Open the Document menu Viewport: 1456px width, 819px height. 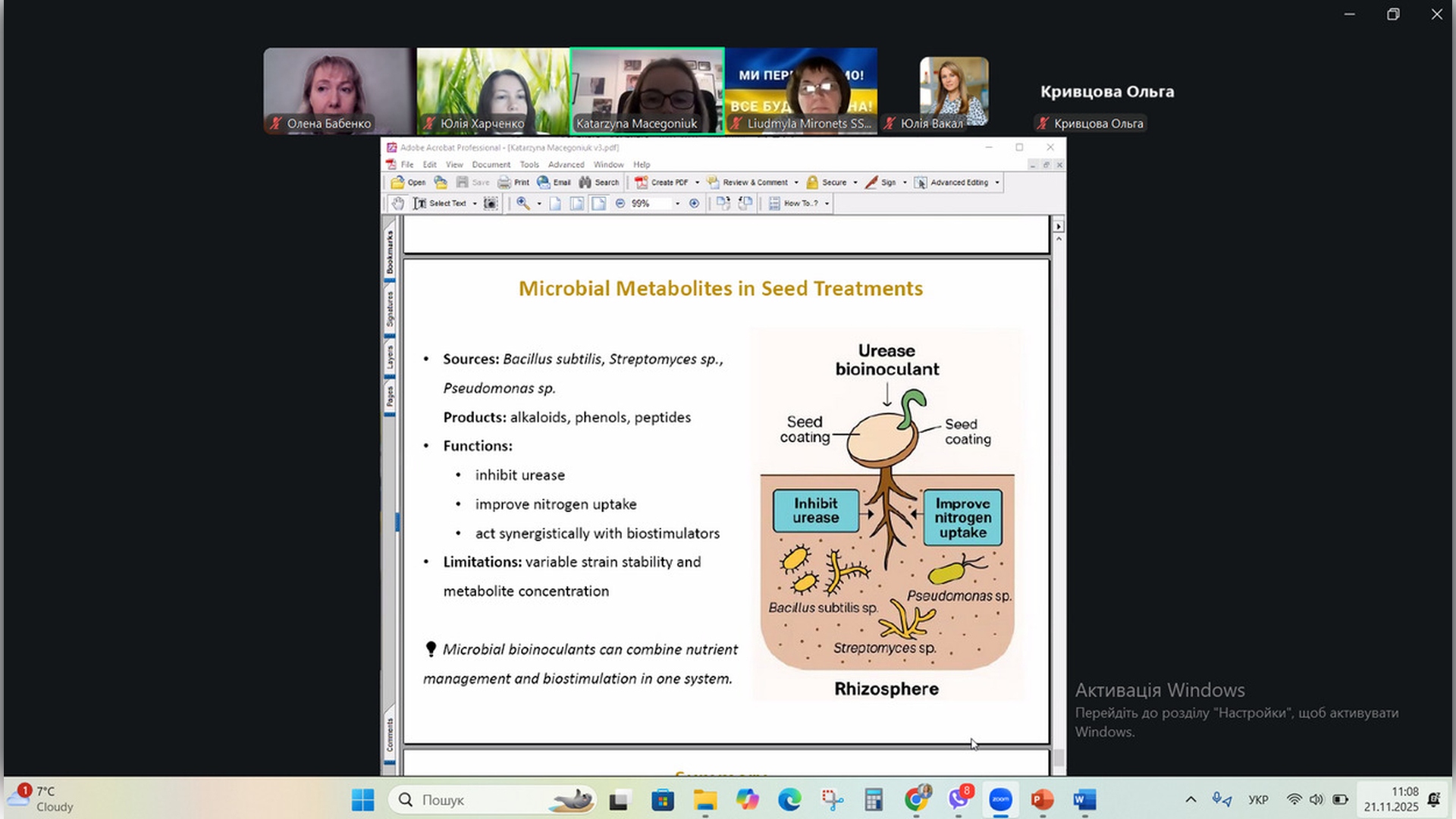point(491,165)
